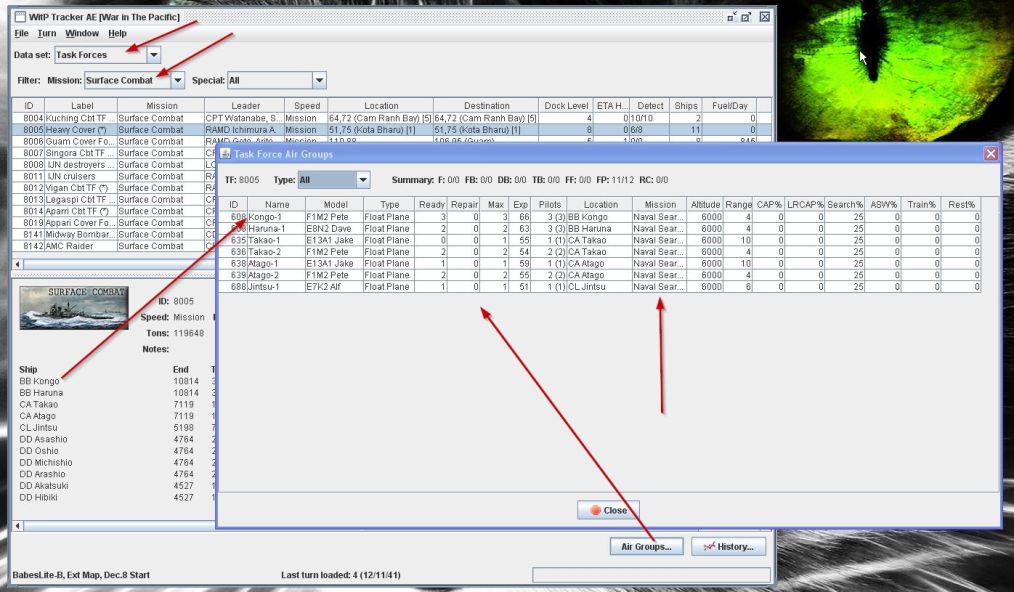Open the Window menu
Image resolution: width=1014 pixels, height=592 pixels.
(x=82, y=33)
